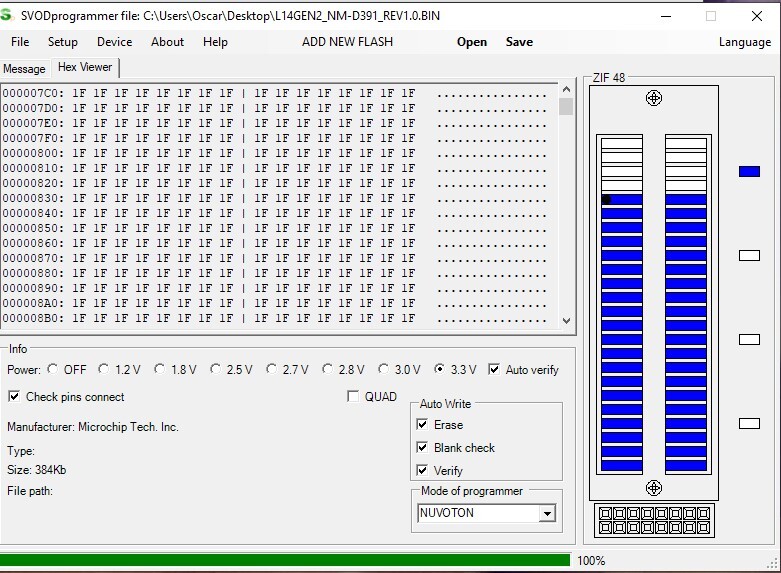Click the black pin-1 dot marker on socket
The height and width of the screenshot is (573, 781).
pyautogui.click(x=606, y=200)
